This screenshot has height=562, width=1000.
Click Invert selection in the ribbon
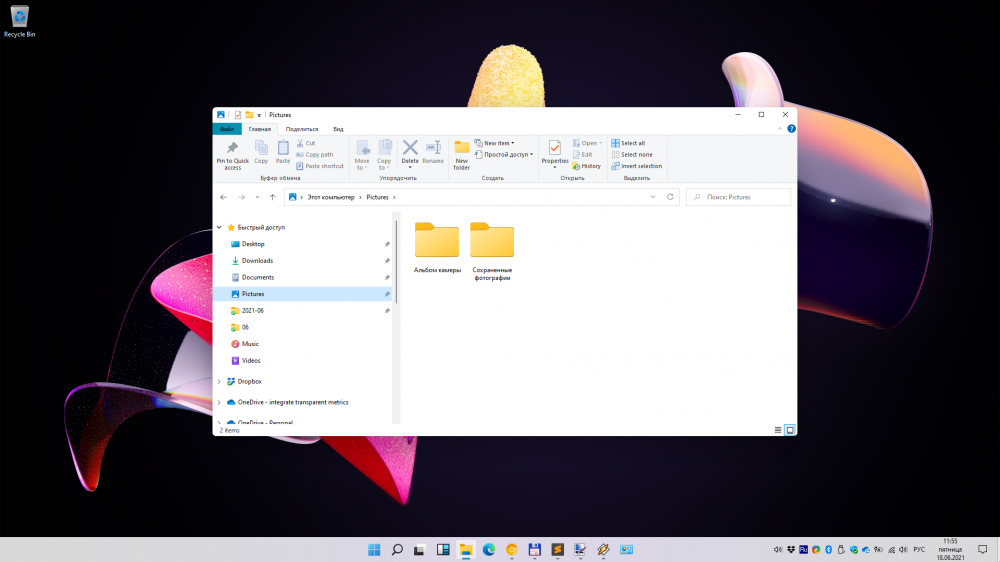pos(636,166)
